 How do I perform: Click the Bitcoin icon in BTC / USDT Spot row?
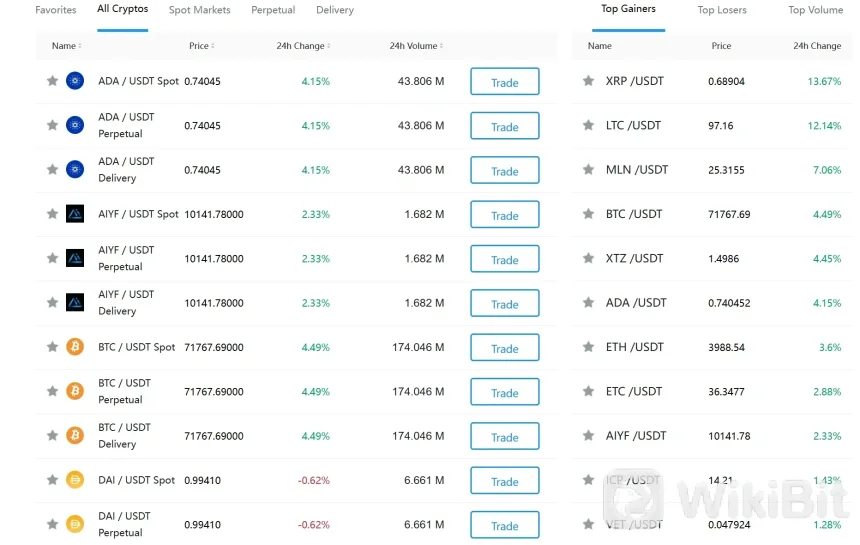tap(75, 347)
